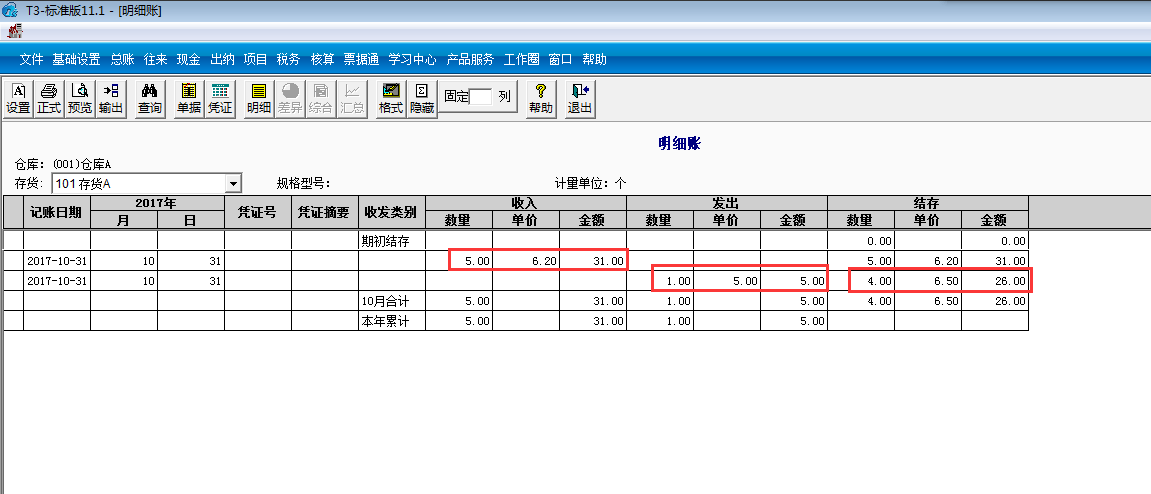Open the 帮助 help icon
Image resolution: width=1151 pixels, height=494 pixels.
(540, 99)
